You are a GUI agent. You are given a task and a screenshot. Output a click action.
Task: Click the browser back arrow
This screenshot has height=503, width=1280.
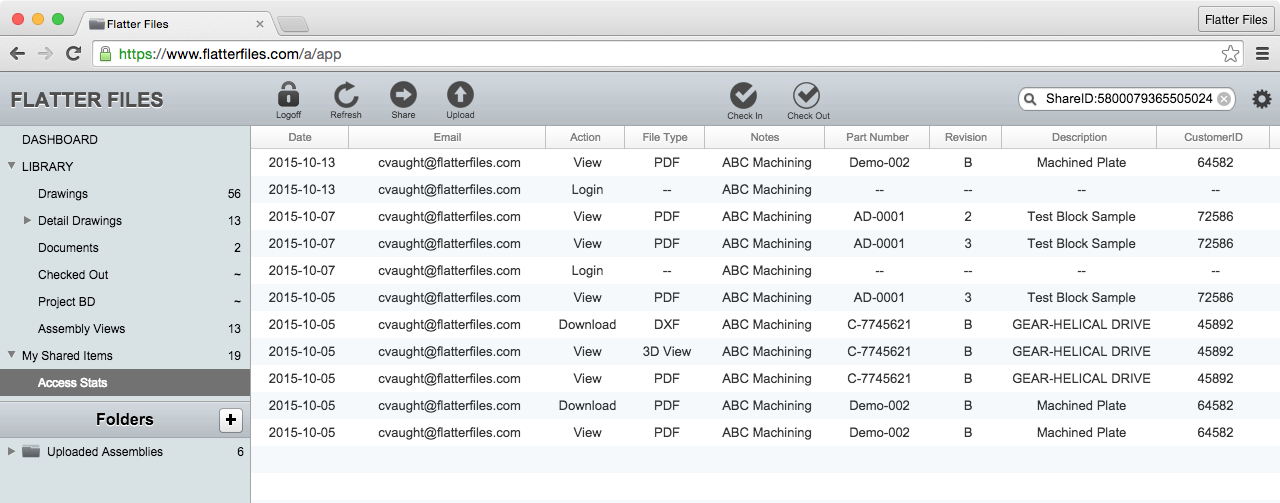point(18,54)
